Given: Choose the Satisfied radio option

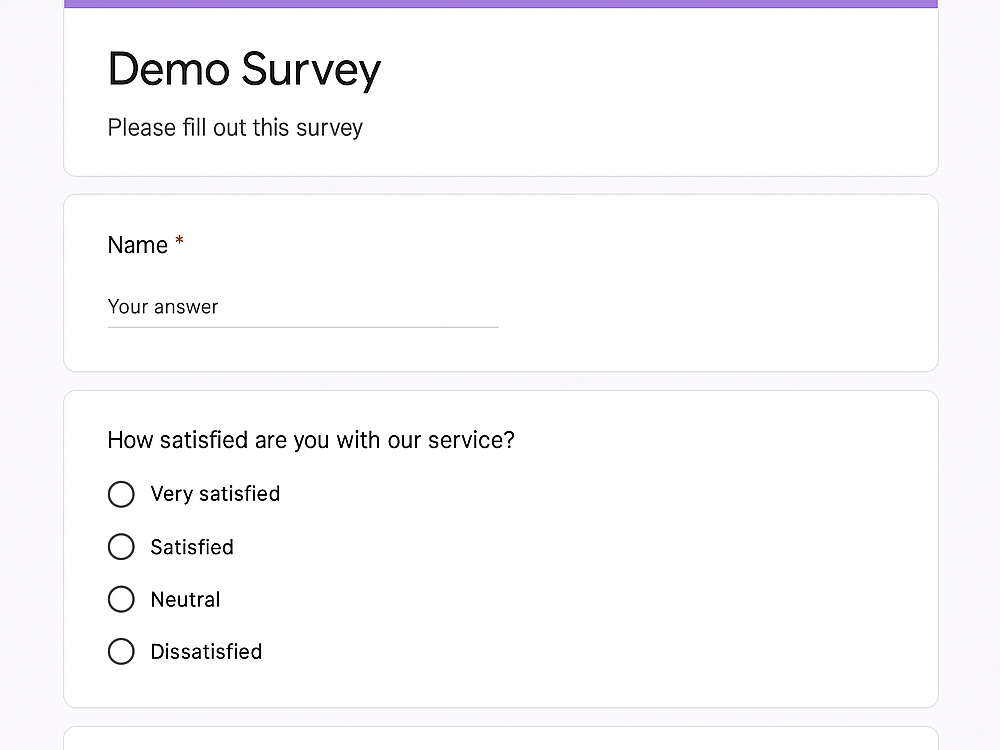Looking at the screenshot, I should point(121,547).
